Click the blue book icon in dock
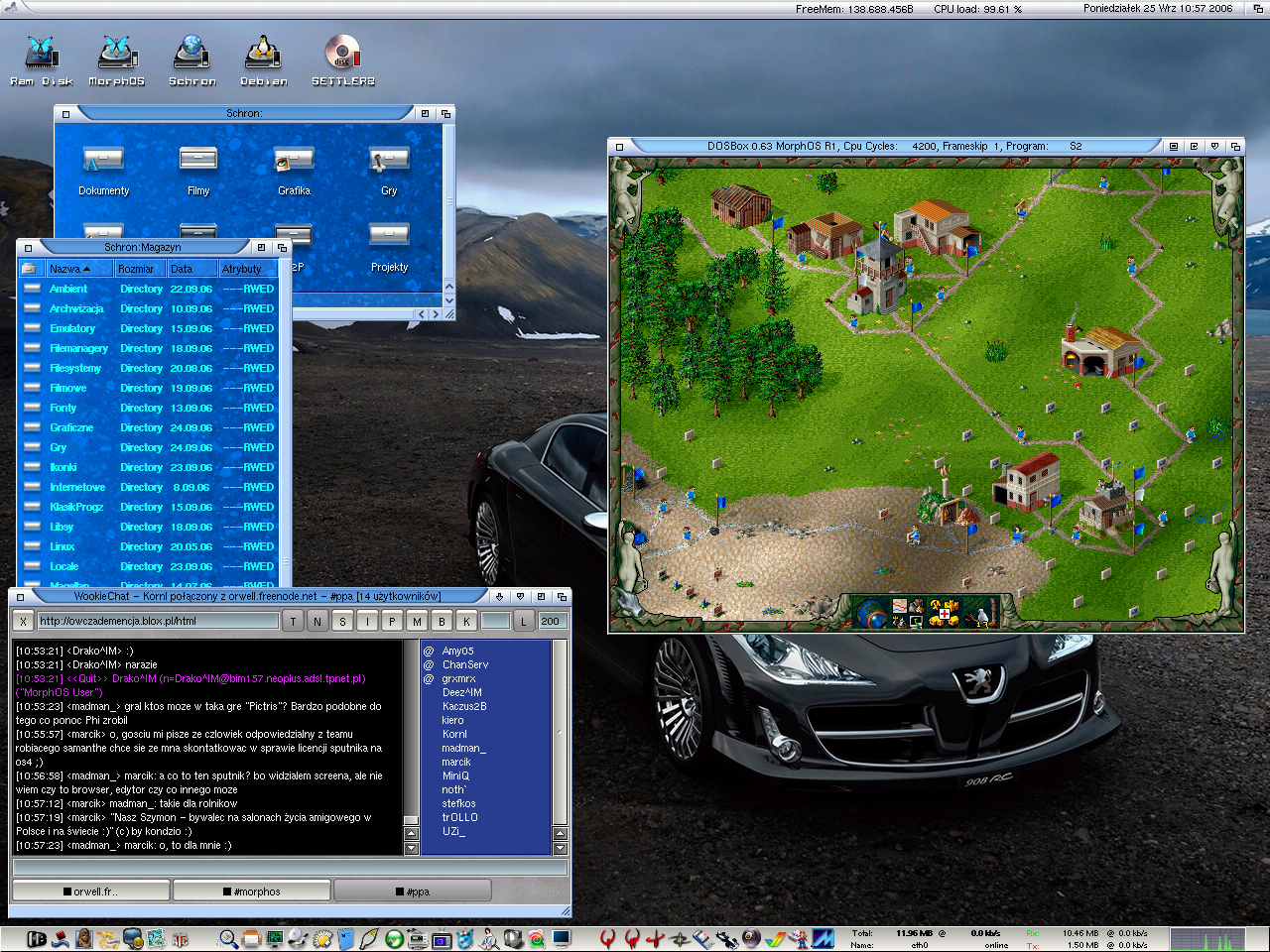Viewport: 1270px width, 952px height. click(x=345, y=938)
